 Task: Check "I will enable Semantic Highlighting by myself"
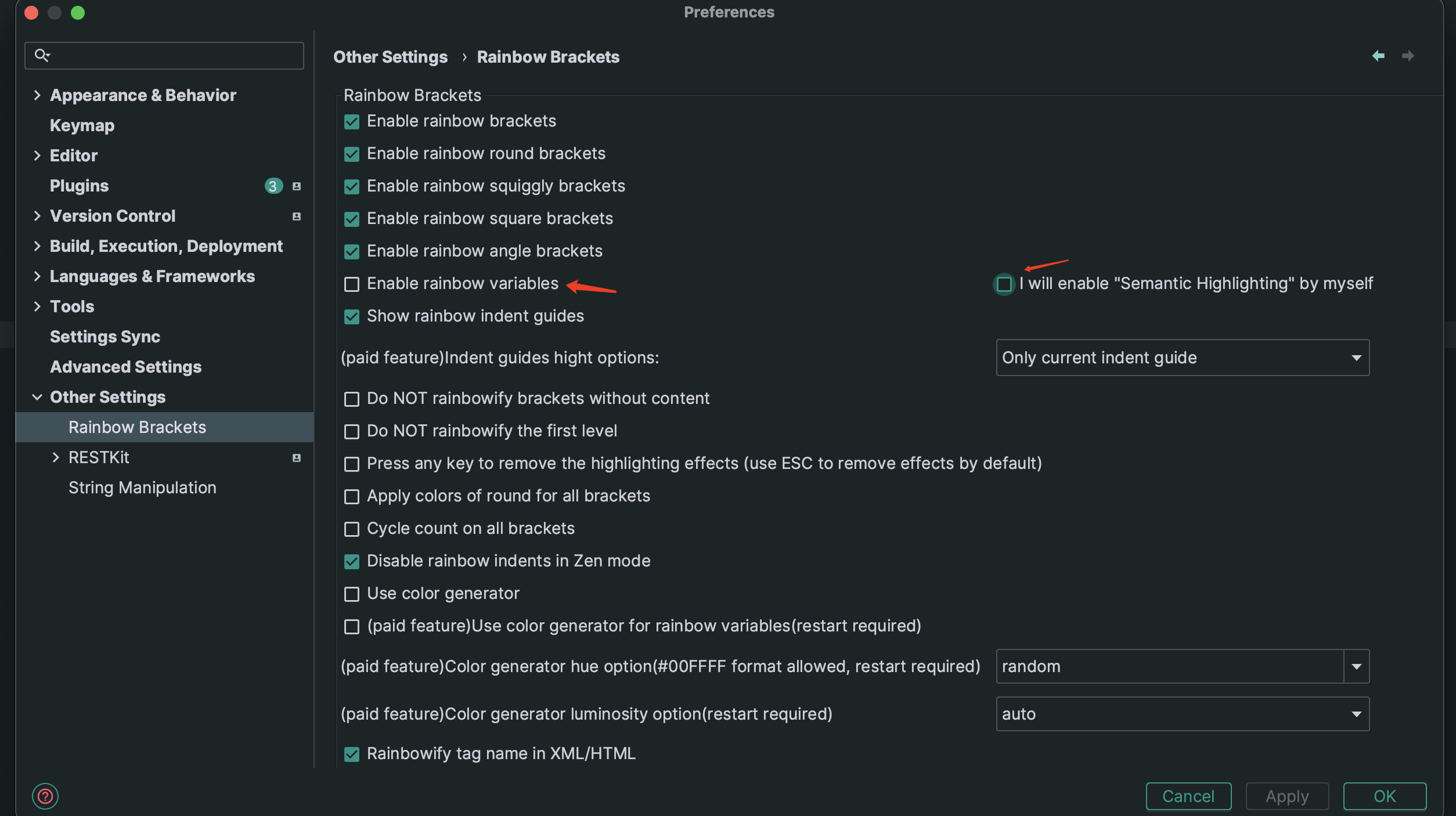pyautogui.click(x=1004, y=284)
